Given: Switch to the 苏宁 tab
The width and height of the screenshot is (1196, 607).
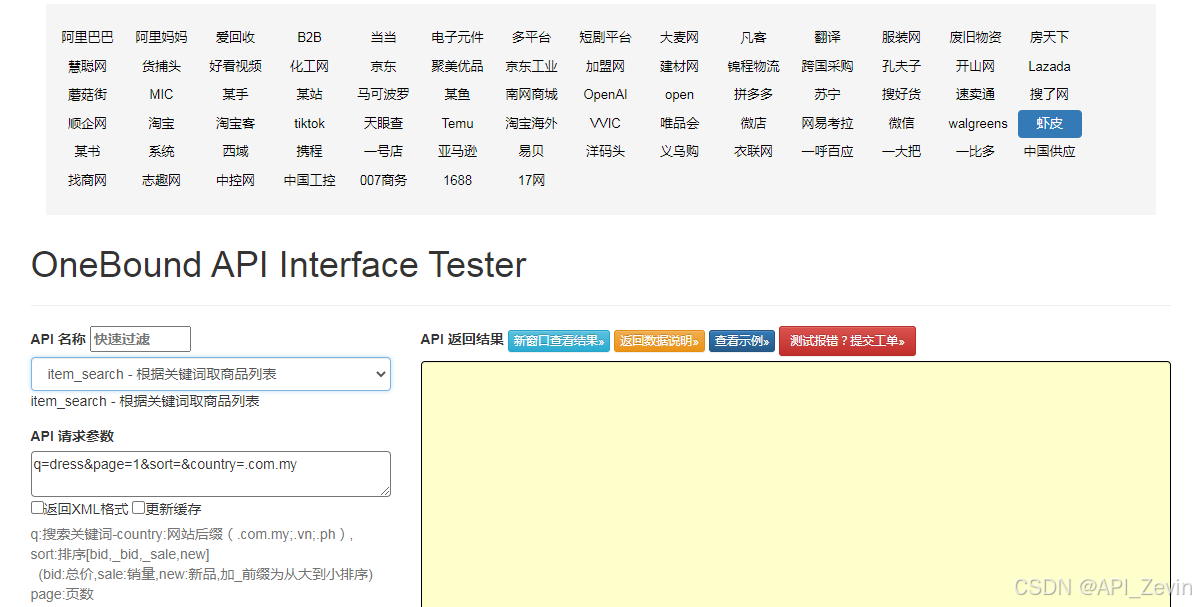Looking at the screenshot, I should [827, 95].
